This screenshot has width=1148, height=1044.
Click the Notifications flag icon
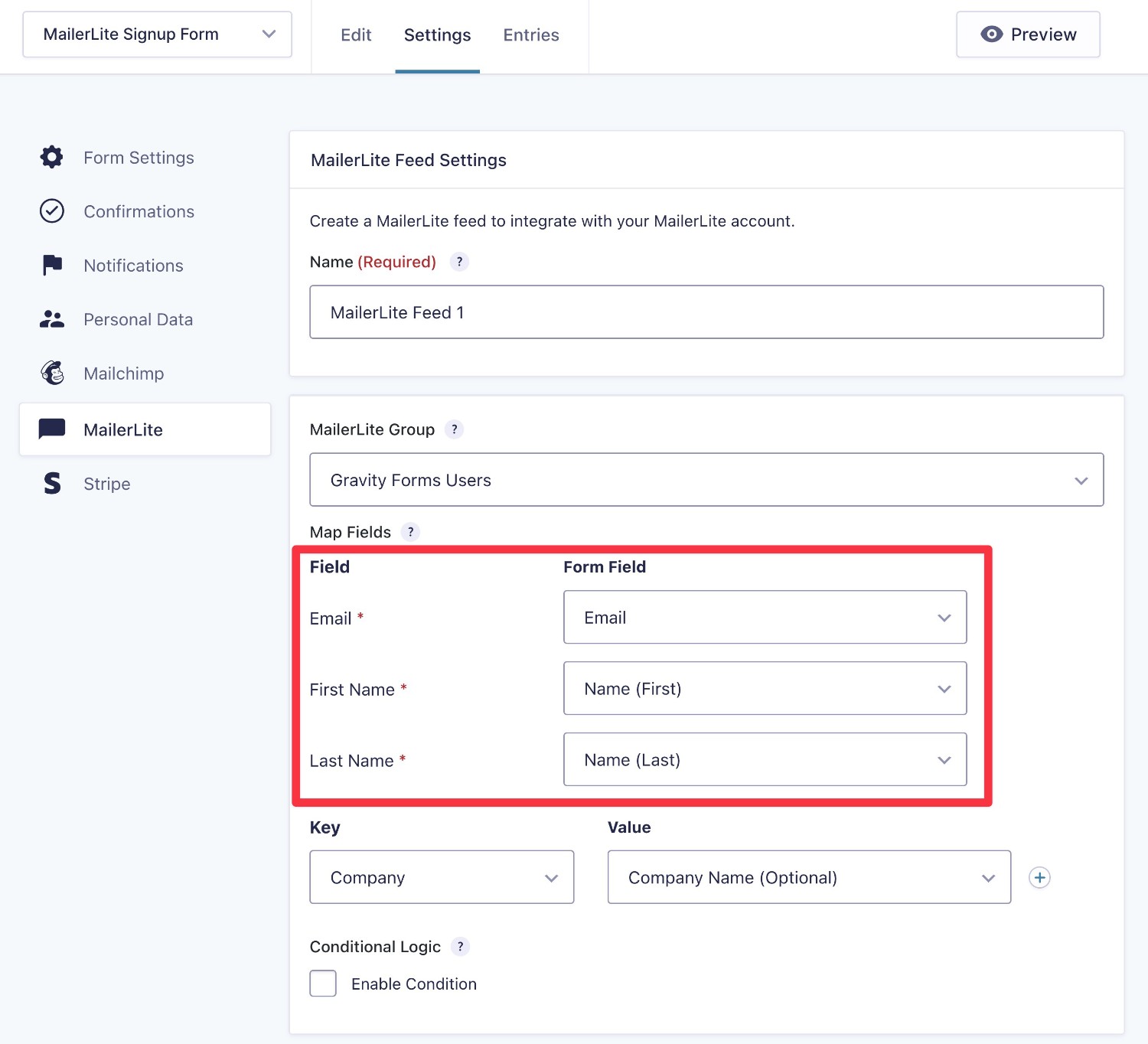coord(52,265)
